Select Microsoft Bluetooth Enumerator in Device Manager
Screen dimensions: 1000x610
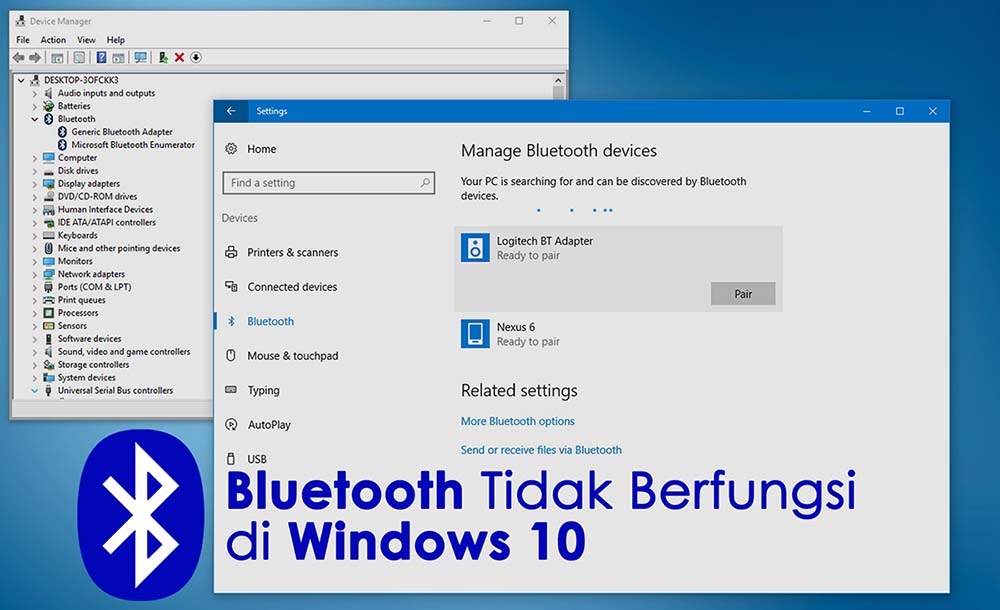tap(133, 145)
